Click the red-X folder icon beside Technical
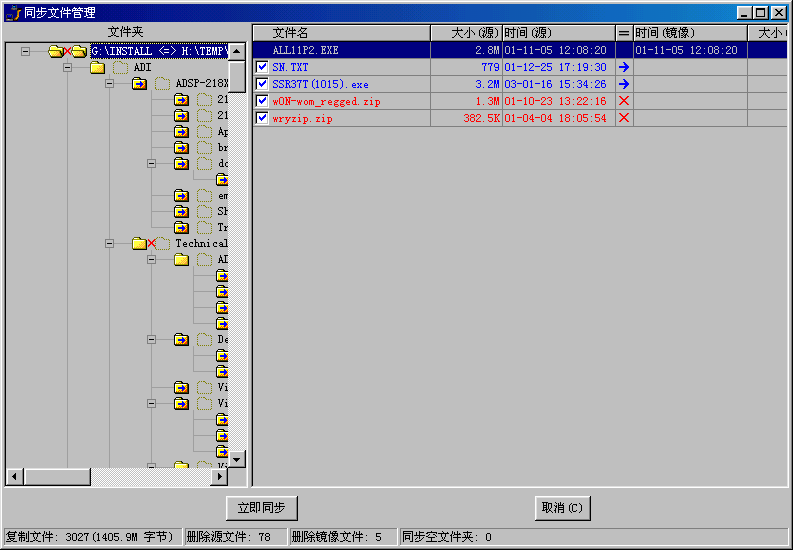Image resolution: width=793 pixels, height=550 pixels. pos(144,243)
